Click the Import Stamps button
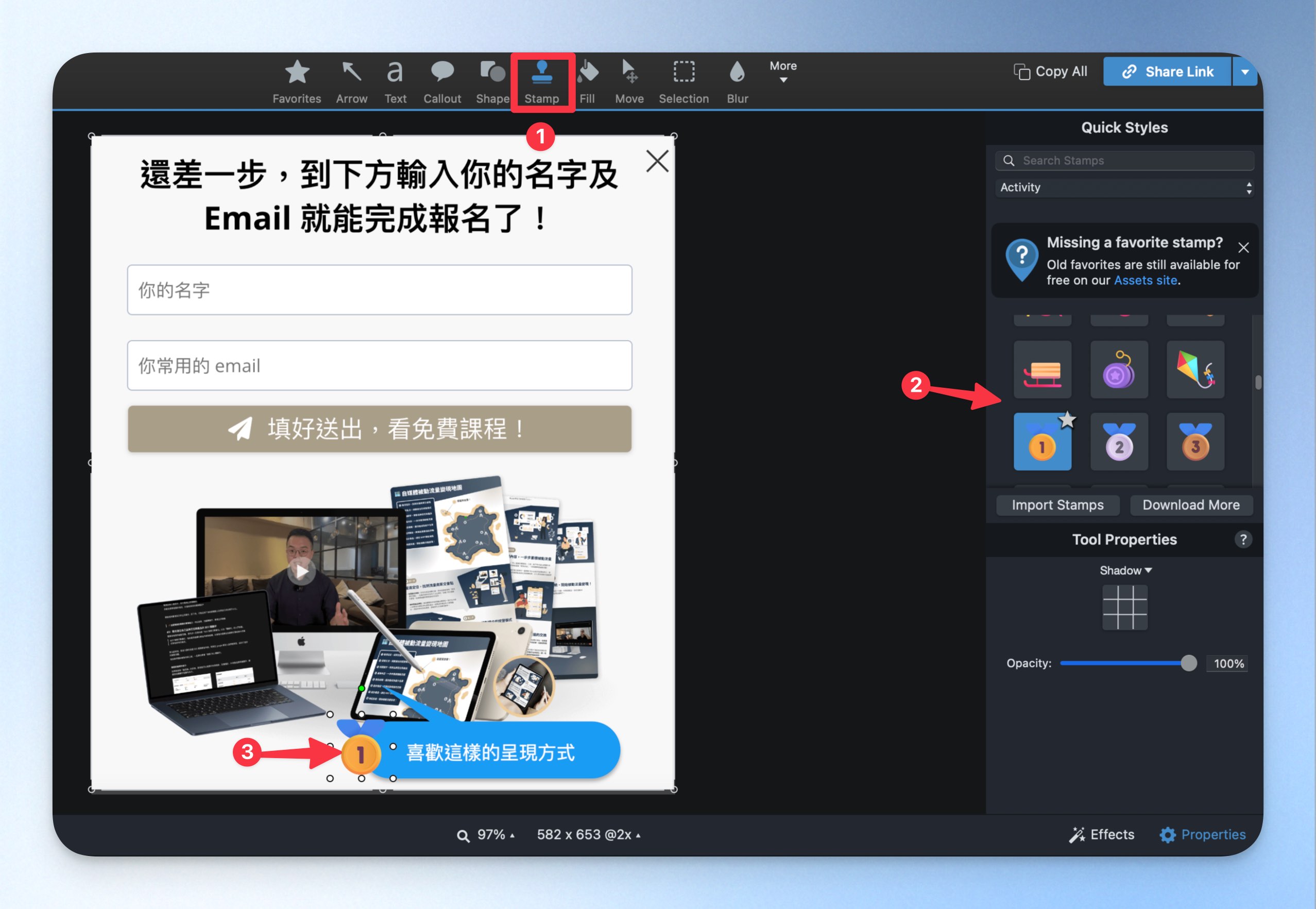The height and width of the screenshot is (909, 1316). [x=1057, y=505]
